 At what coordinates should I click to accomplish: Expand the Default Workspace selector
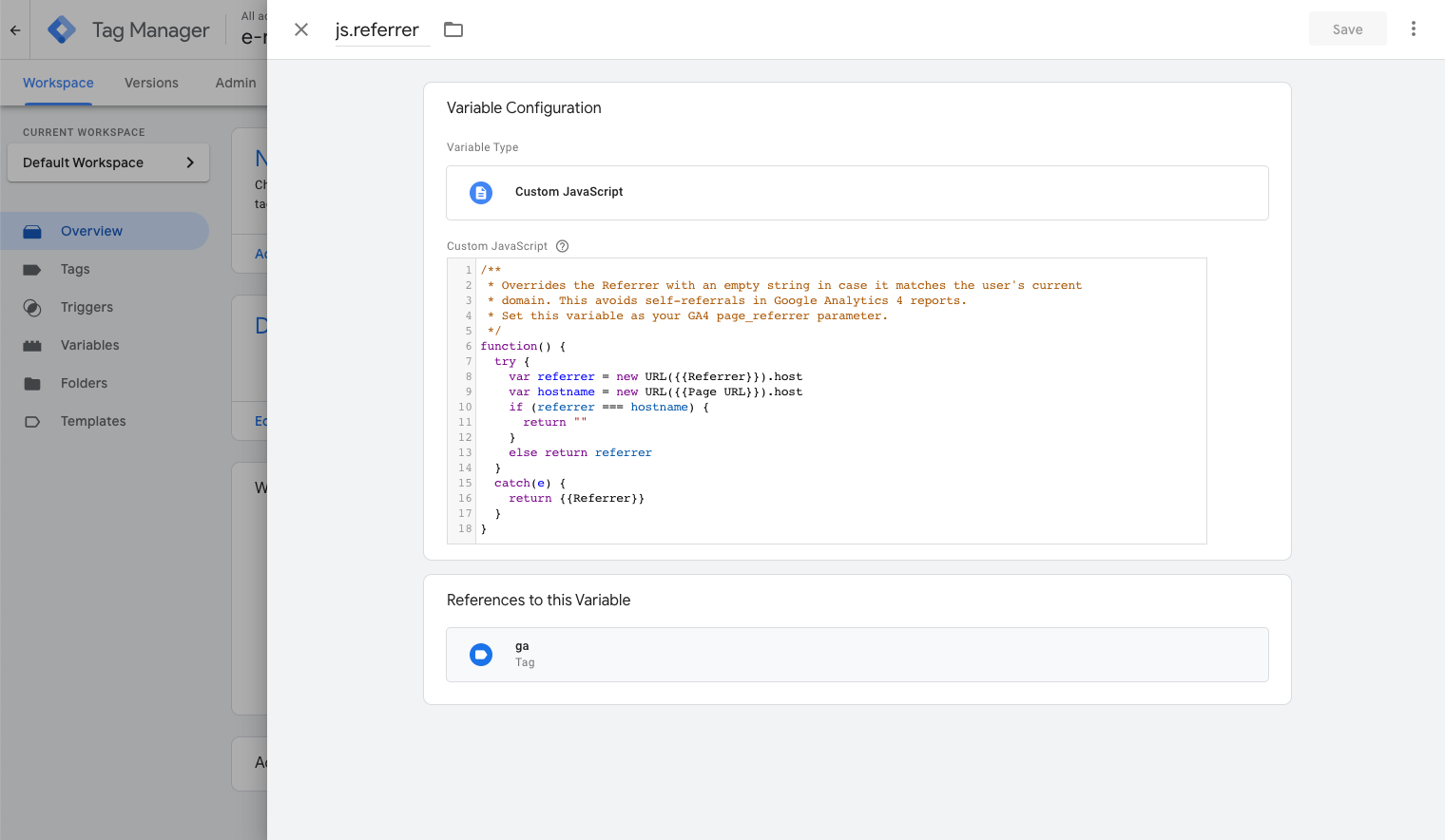point(108,162)
